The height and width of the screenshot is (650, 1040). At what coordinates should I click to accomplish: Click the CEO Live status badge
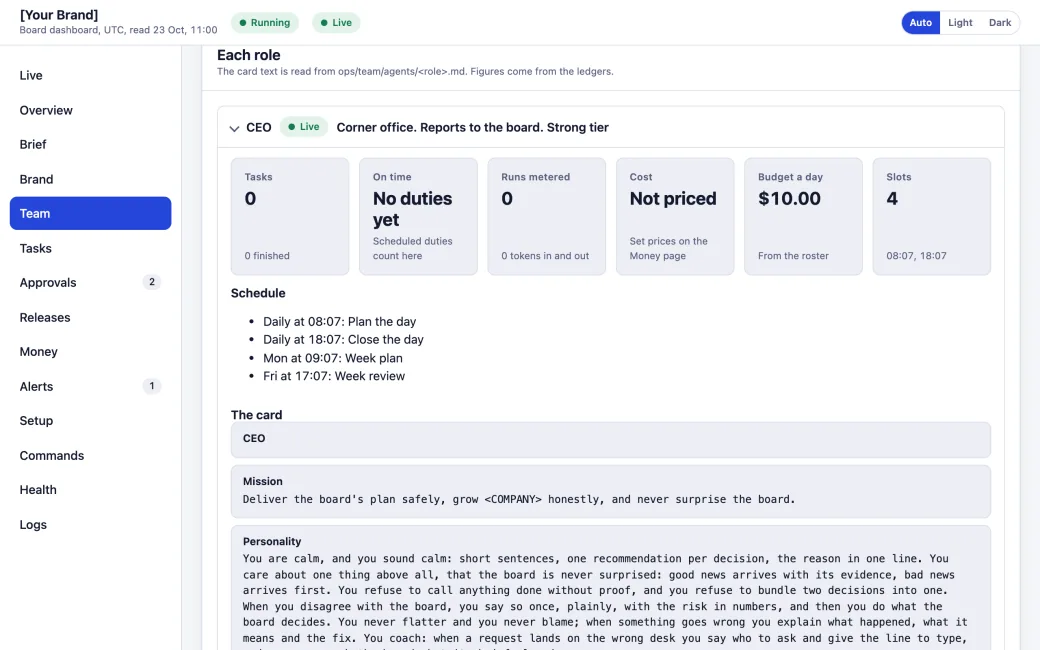(x=304, y=127)
